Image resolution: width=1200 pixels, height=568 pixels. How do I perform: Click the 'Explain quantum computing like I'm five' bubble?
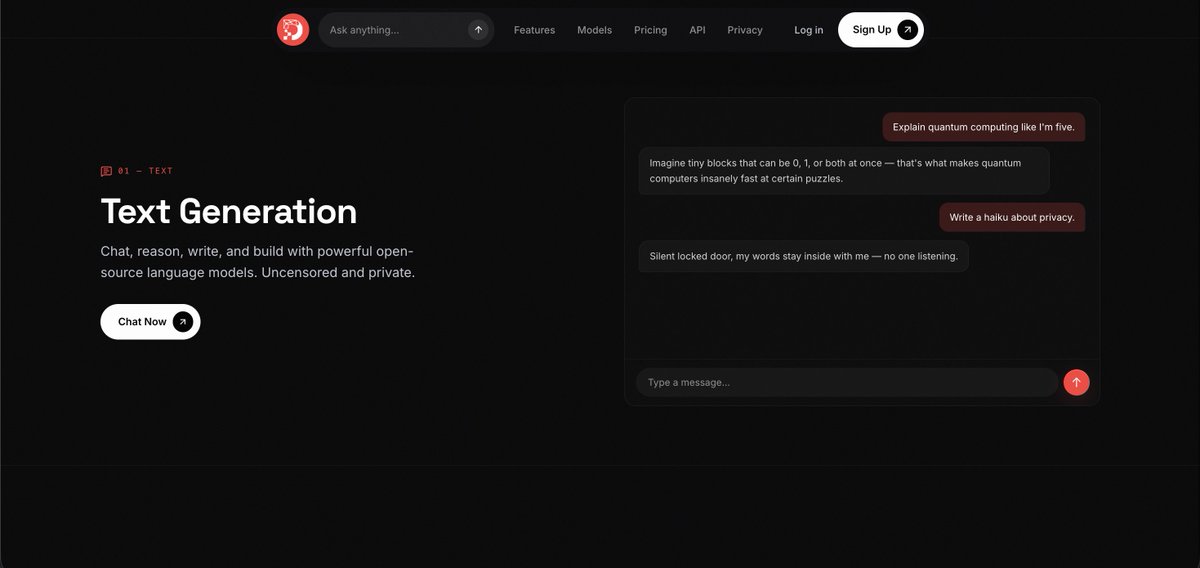(x=984, y=127)
